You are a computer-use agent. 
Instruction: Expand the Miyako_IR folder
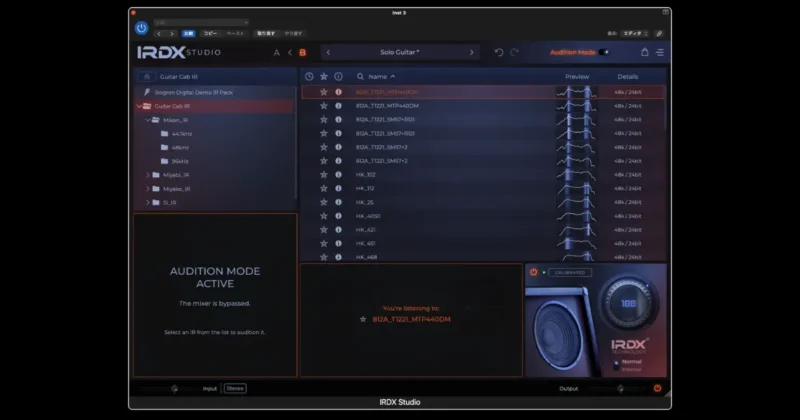pos(147,189)
